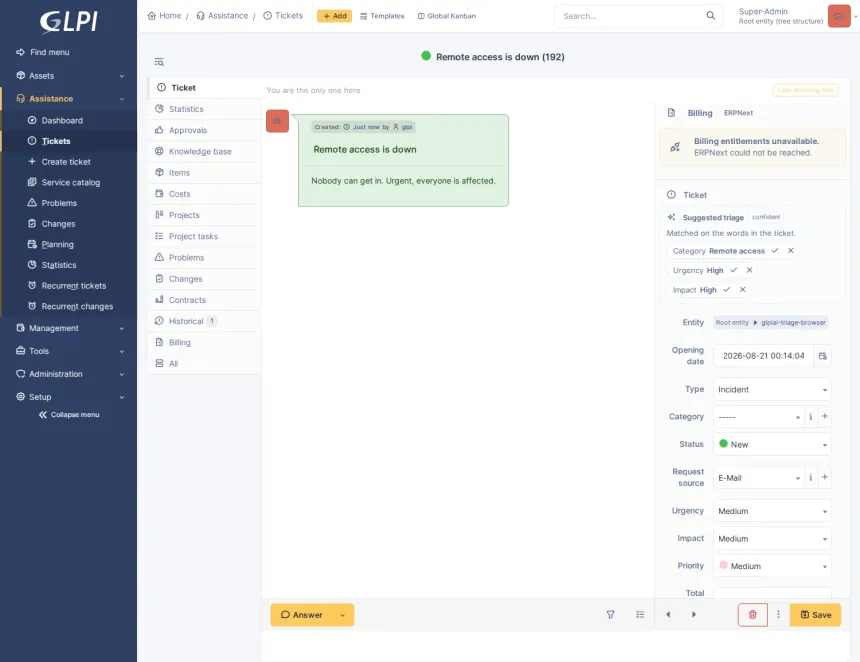Click the Add button

click(335, 16)
